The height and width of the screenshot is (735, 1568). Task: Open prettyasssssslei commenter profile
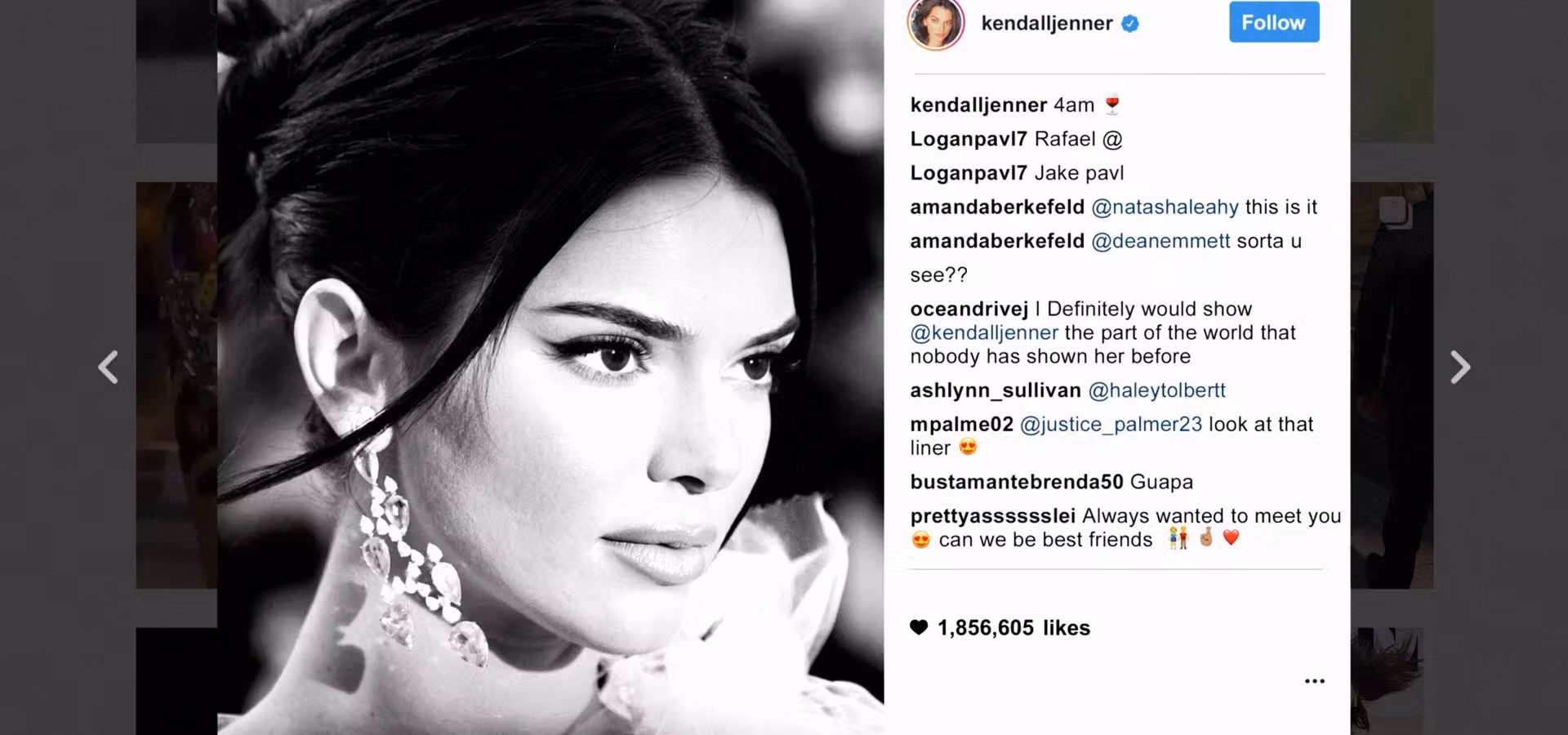point(992,516)
